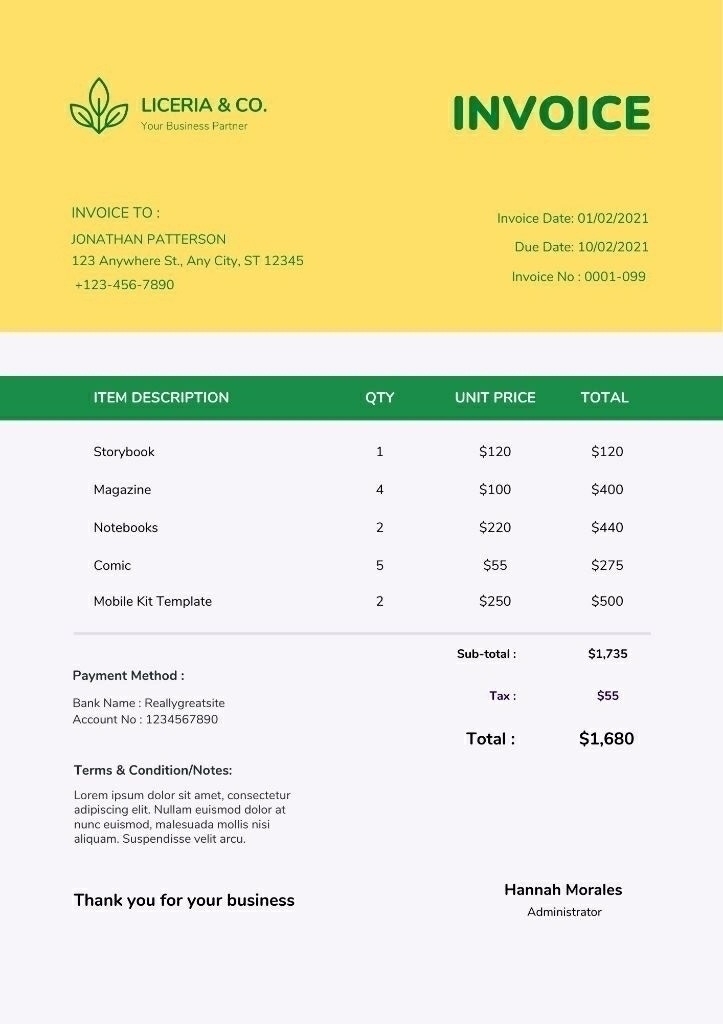Select the Storybook item row
The image size is (723, 1024).
(x=124, y=452)
